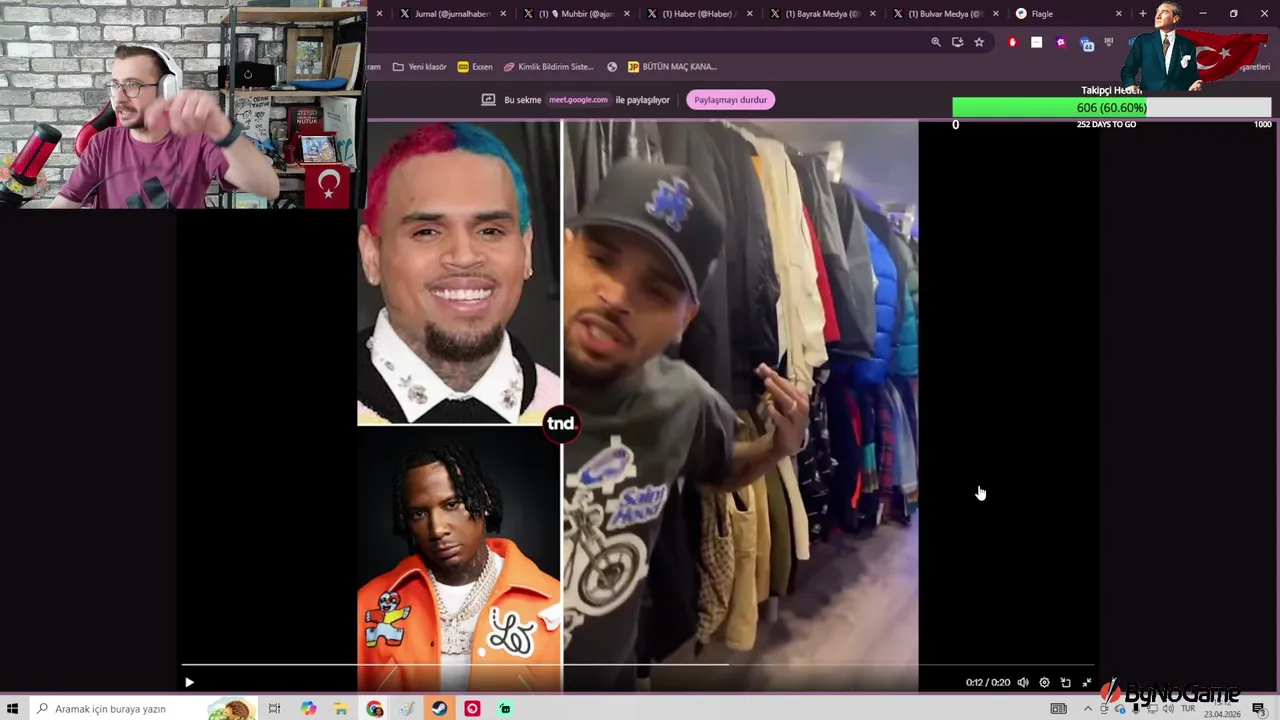Open the notification center icon
1280x720 pixels.
(1258, 709)
